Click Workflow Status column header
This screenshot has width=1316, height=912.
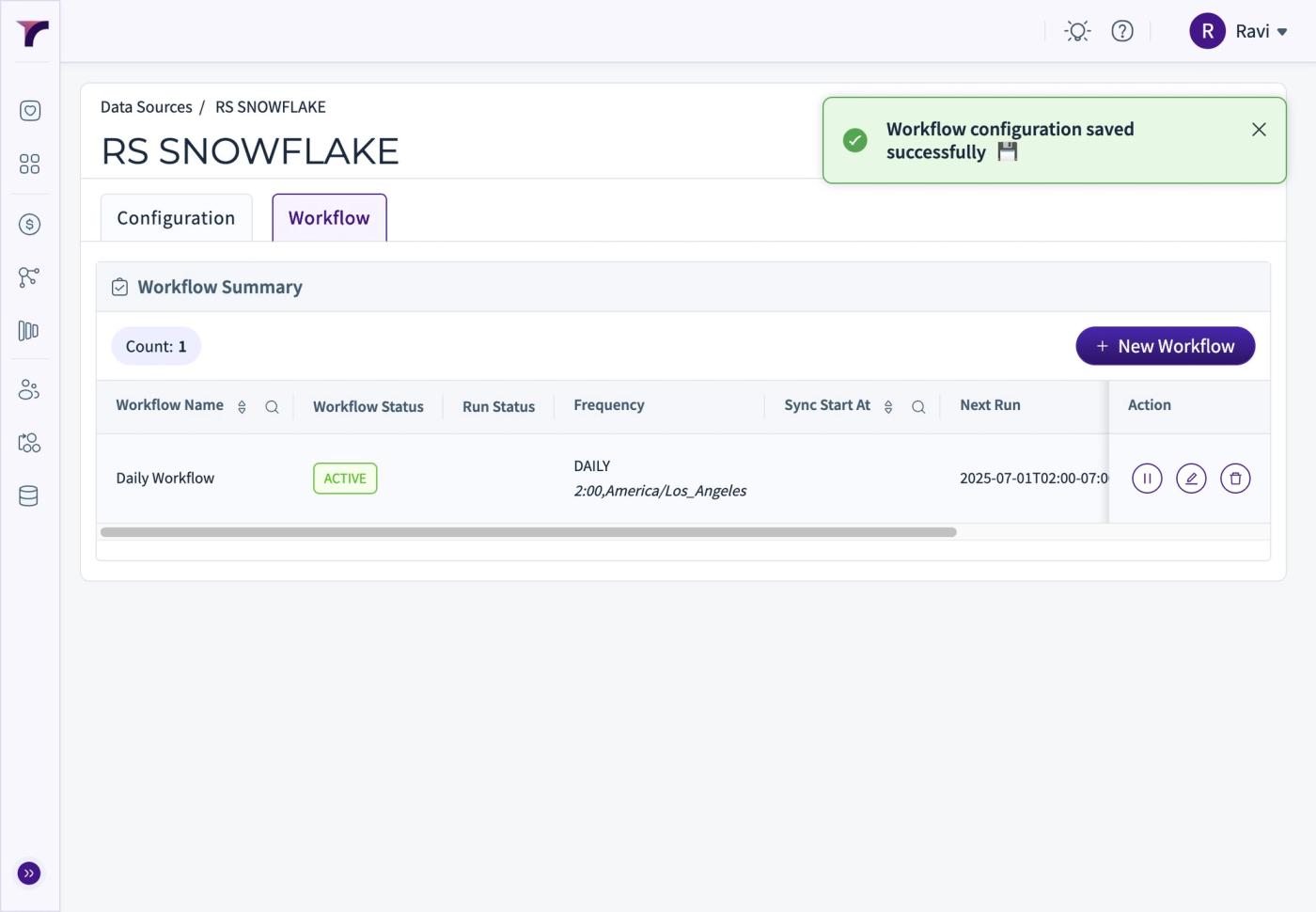pyautogui.click(x=368, y=406)
